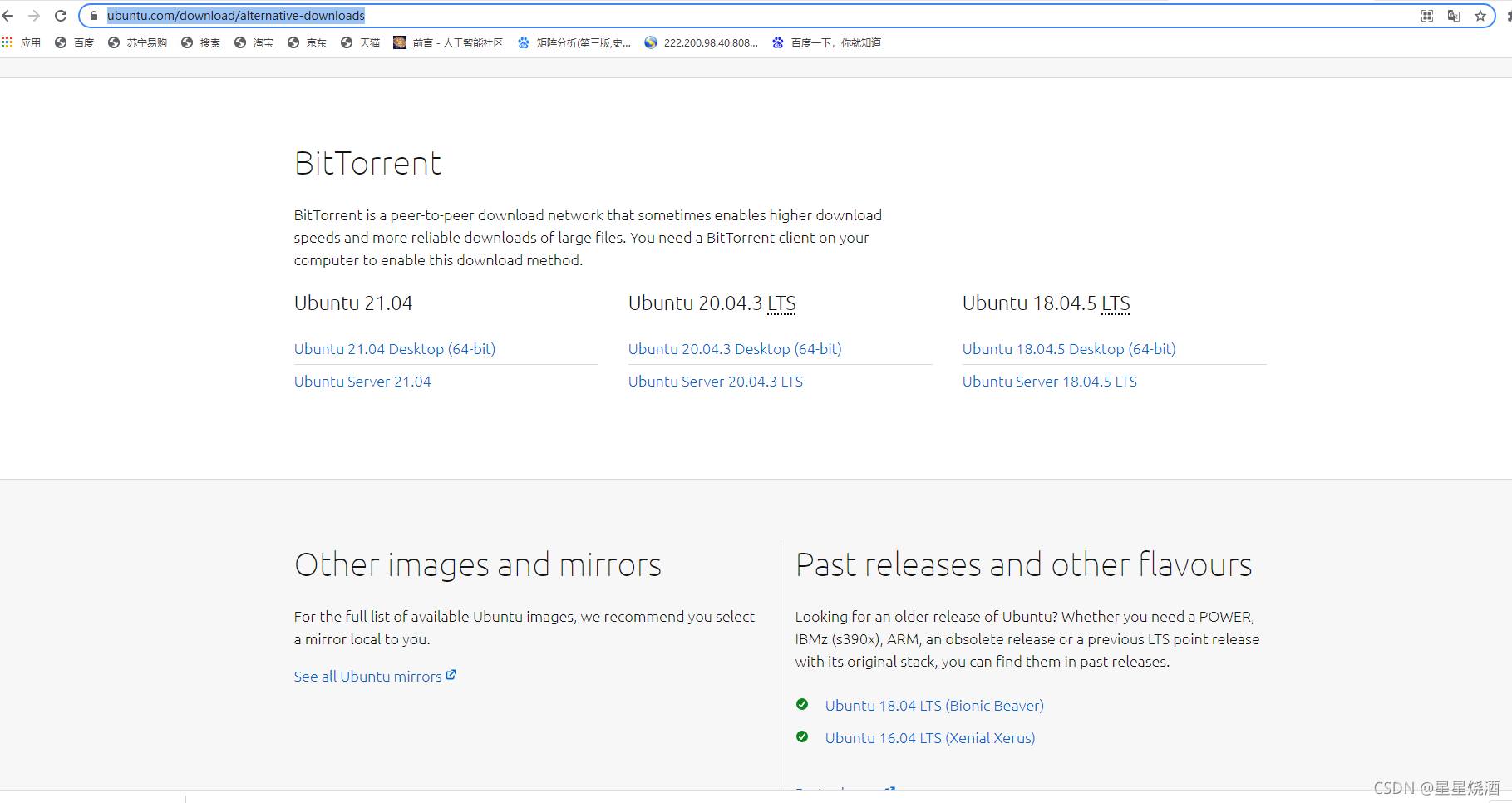This screenshot has height=803, width=1512.
Task: Open the 苏宁易购 bookmark
Action: 138,42
